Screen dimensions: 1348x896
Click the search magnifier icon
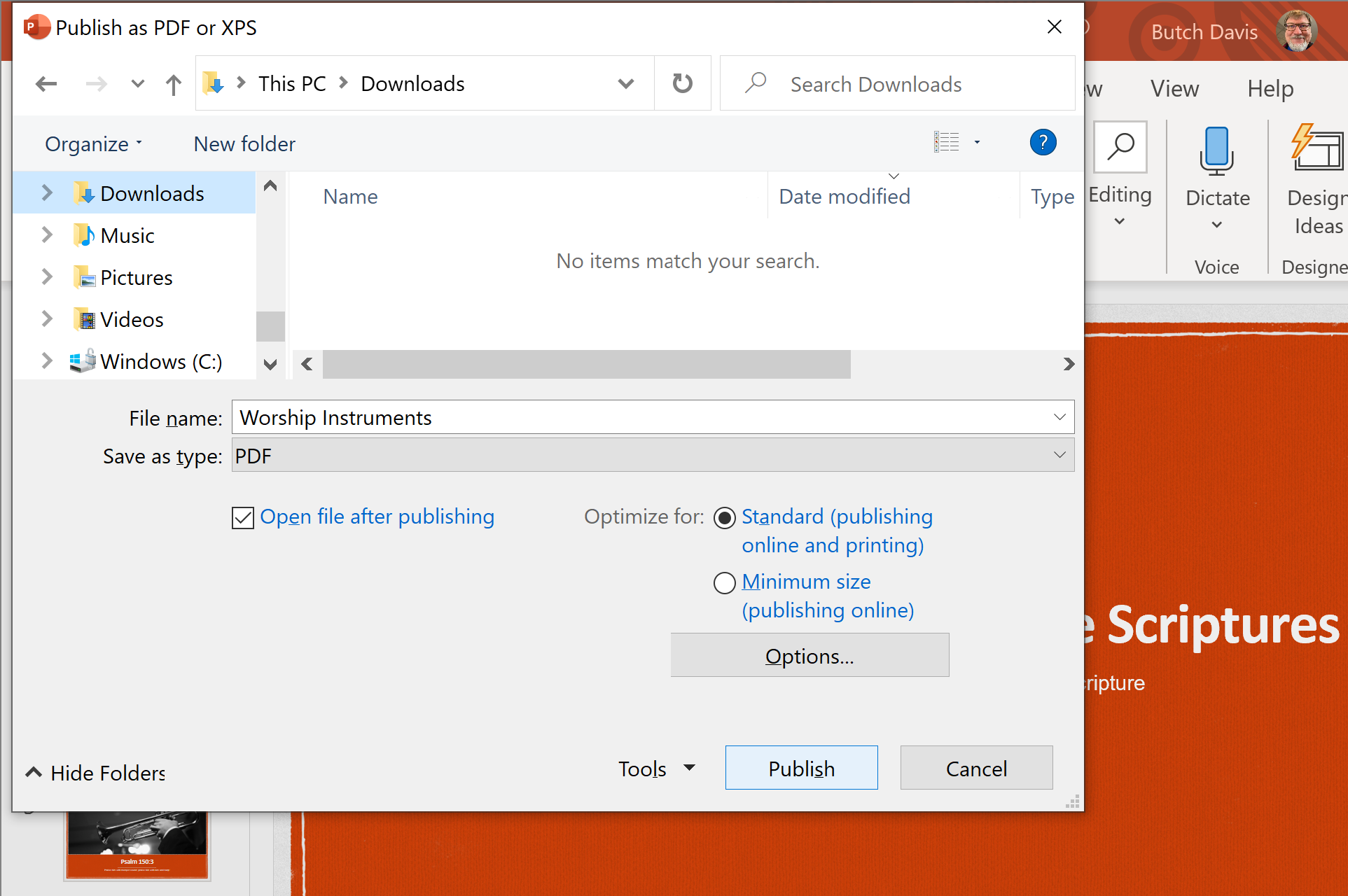click(756, 83)
